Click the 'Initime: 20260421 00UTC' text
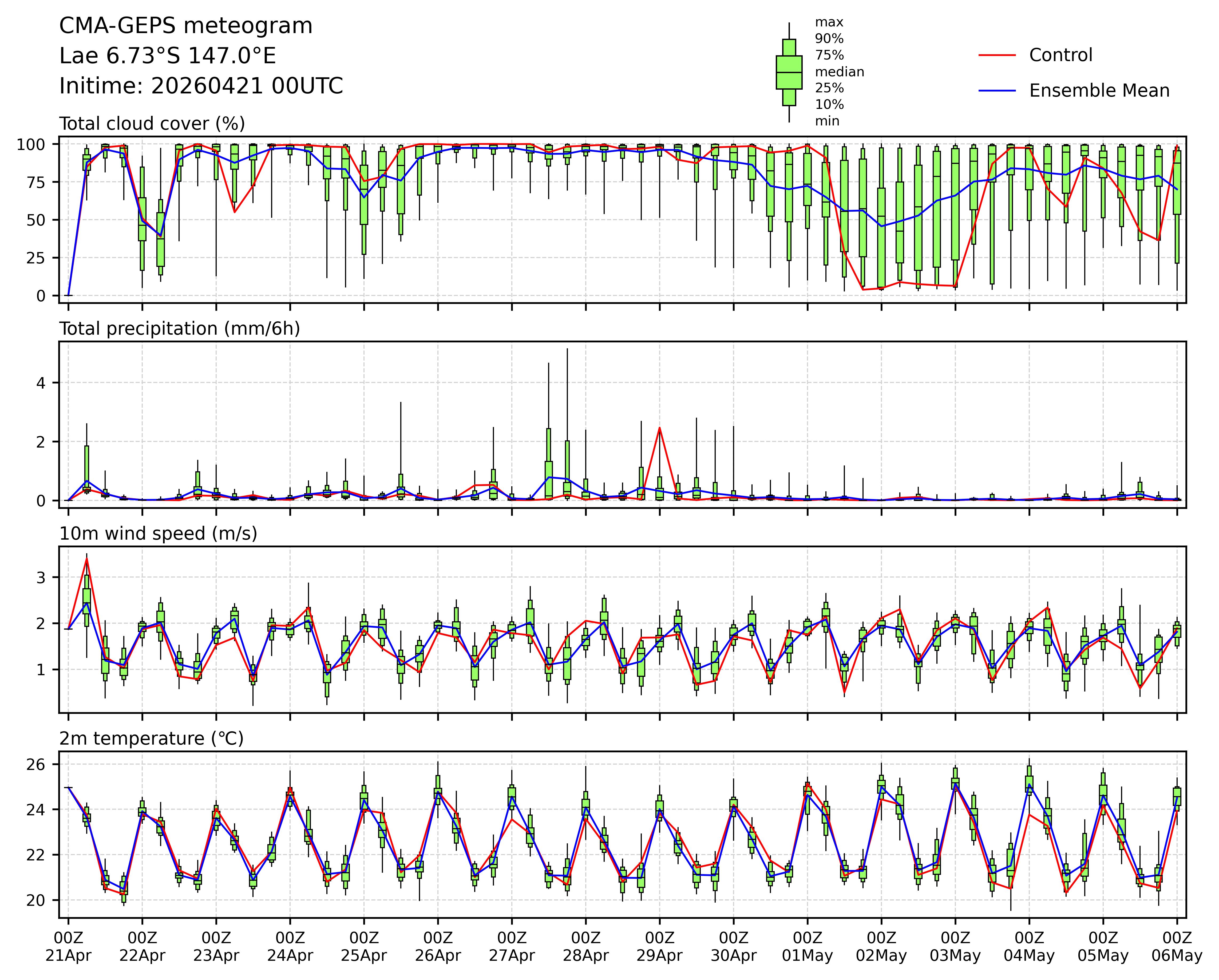Image resolution: width=1219 pixels, height=980 pixels. (201, 86)
